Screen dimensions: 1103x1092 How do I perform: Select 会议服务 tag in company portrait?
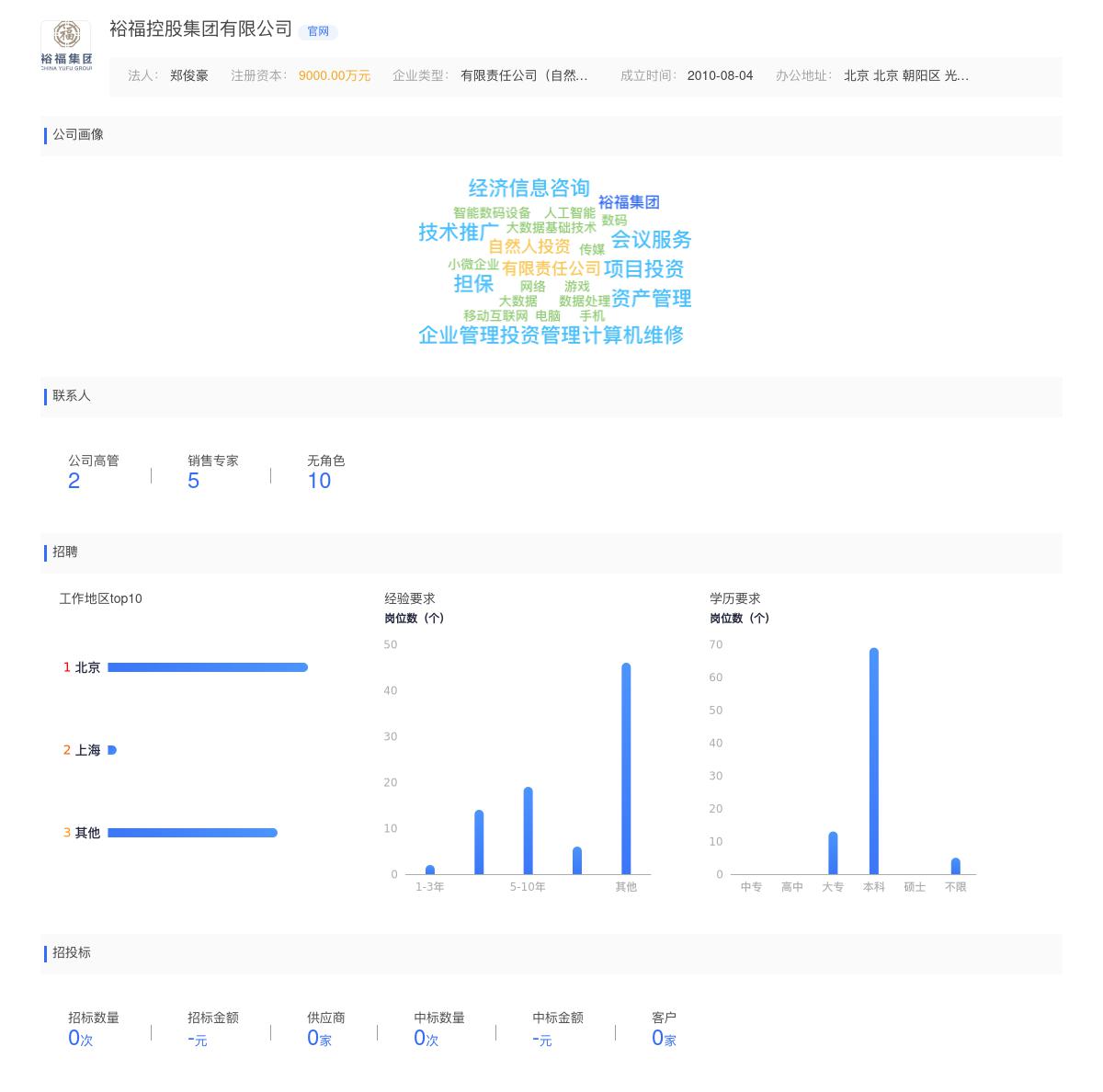[x=652, y=241]
